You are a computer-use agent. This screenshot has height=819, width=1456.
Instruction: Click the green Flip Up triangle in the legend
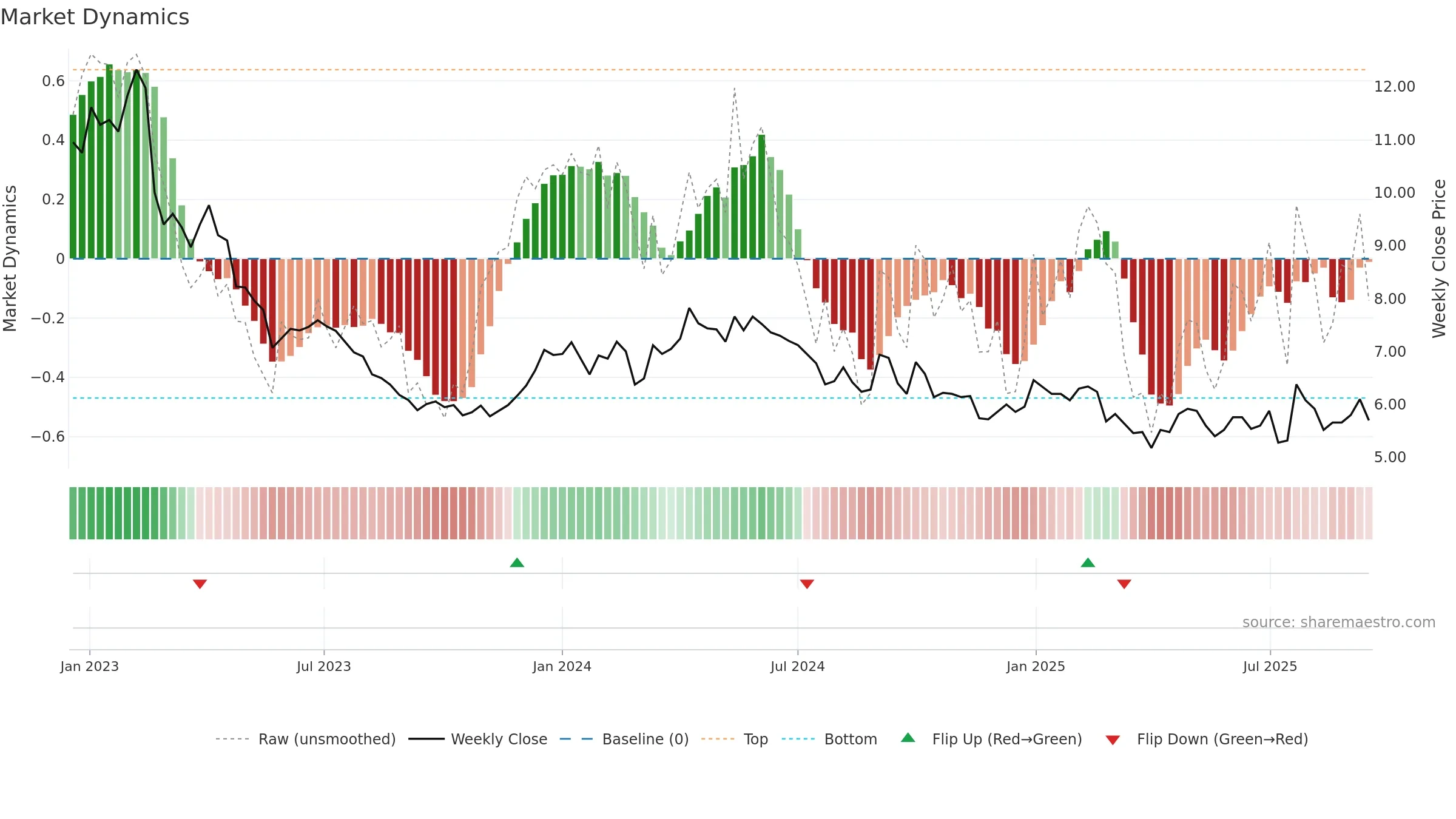pyautogui.click(x=908, y=738)
